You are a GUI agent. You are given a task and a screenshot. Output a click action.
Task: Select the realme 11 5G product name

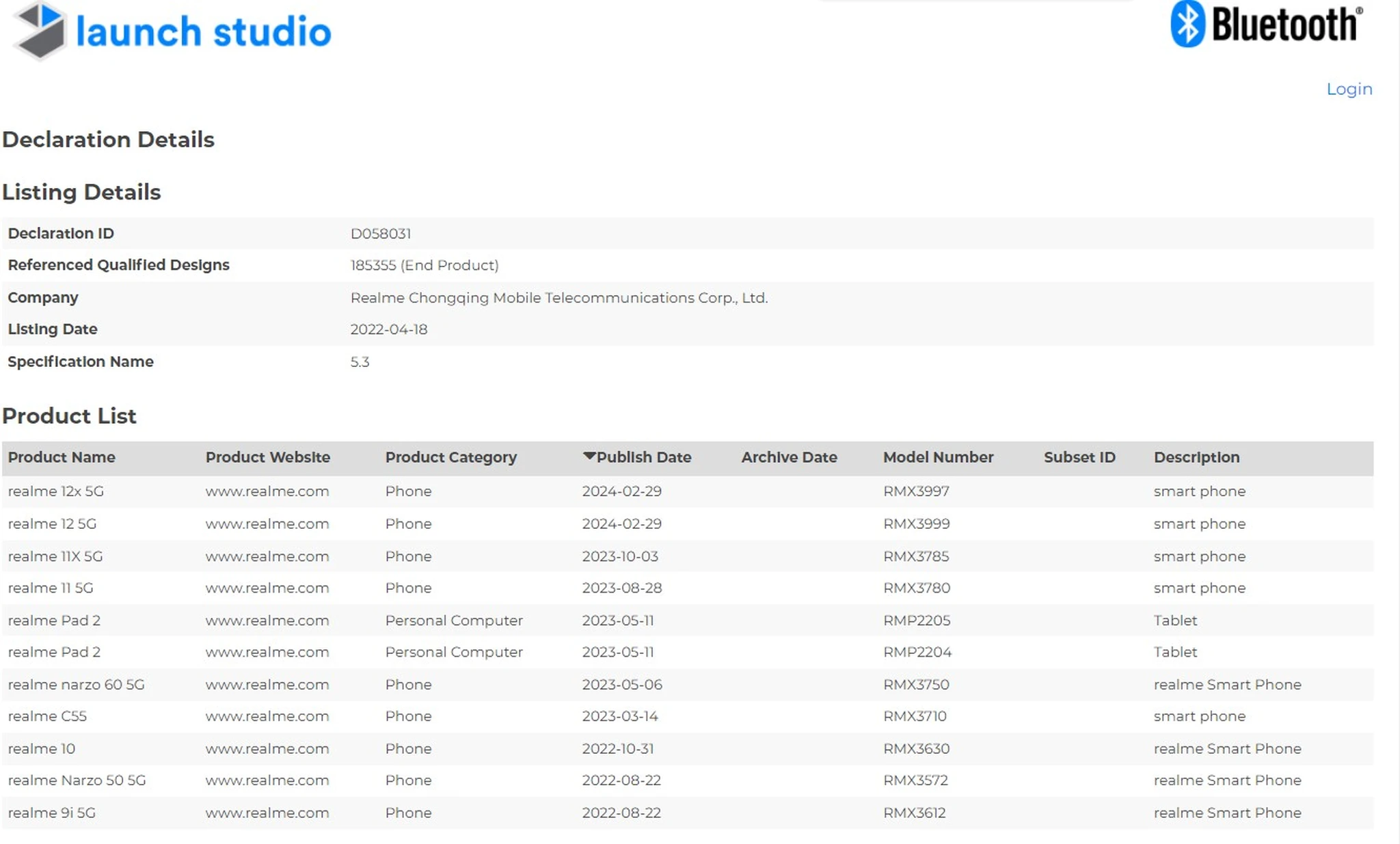tap(51, 588)
